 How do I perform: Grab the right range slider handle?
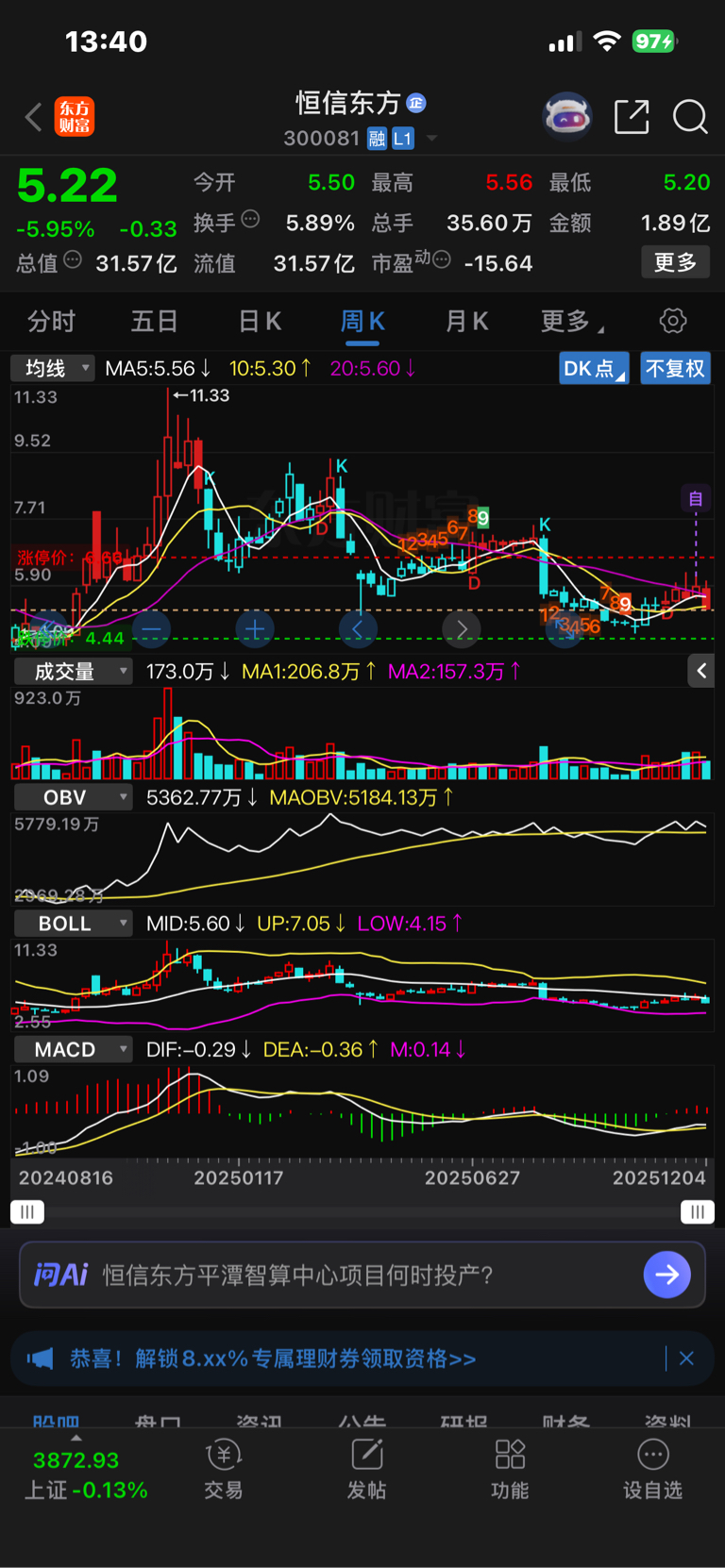coord(698,1211)
